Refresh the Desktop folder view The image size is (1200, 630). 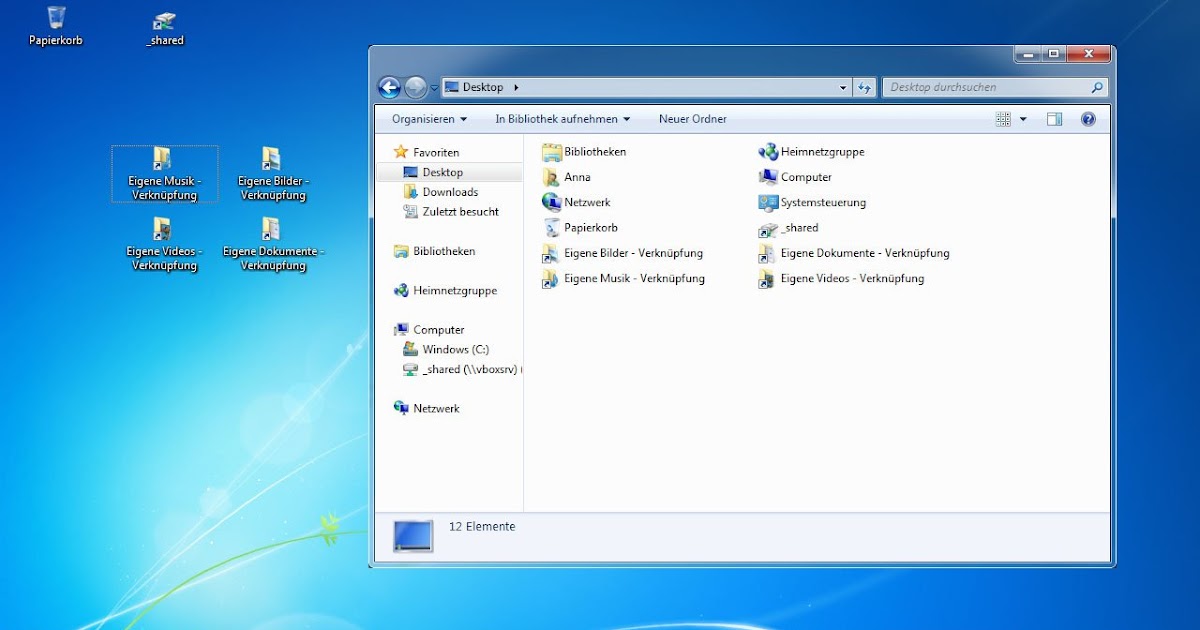click(864, 88)
